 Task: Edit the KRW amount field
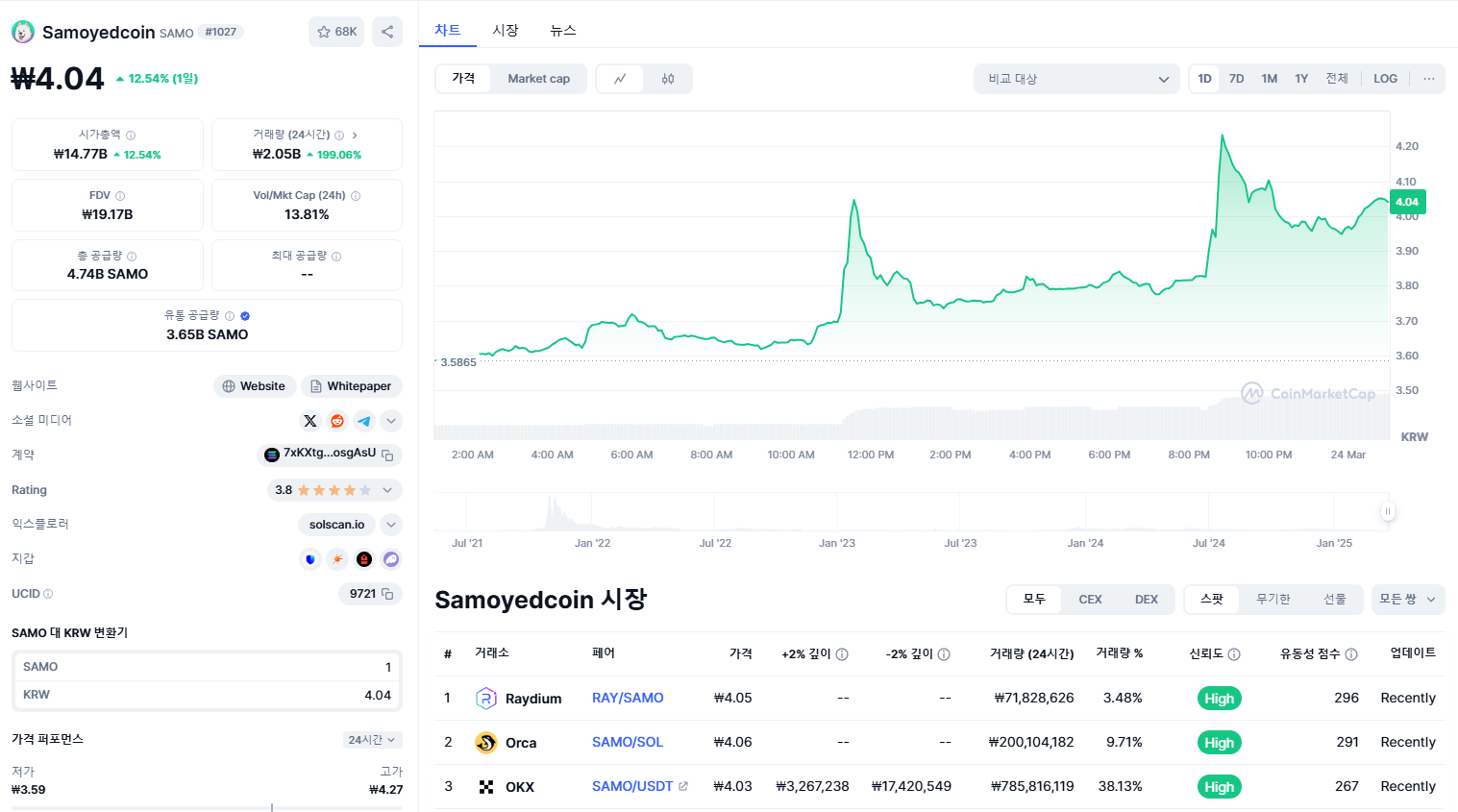[208, 695]
